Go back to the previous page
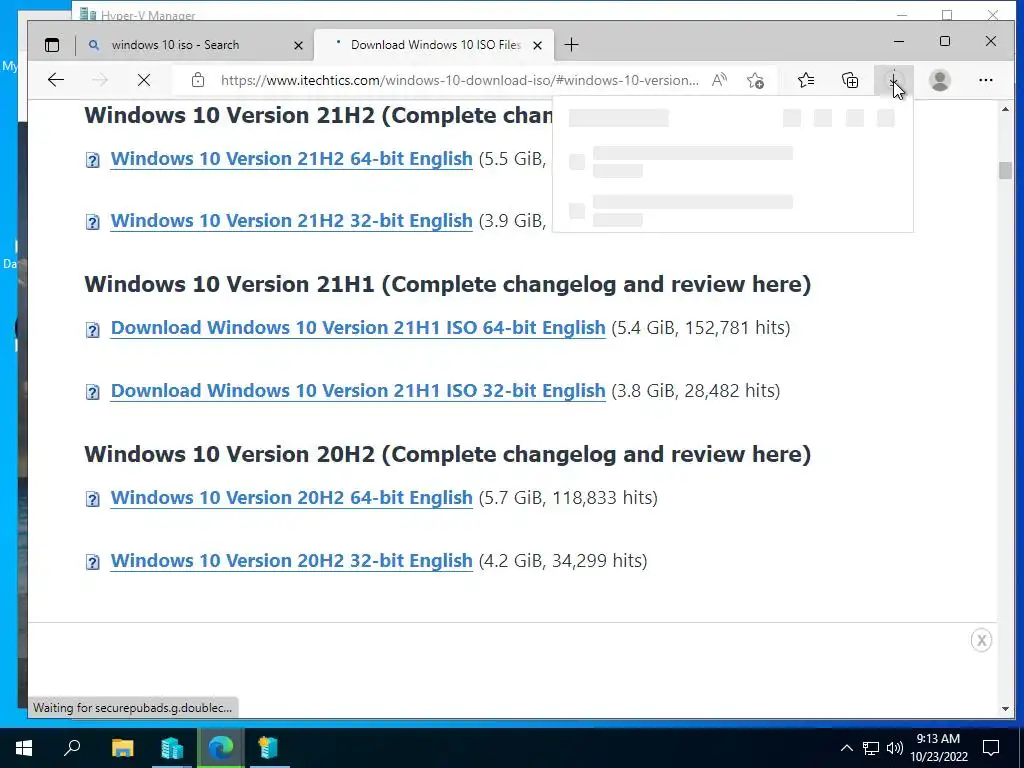This screenshot has height=768, width=1024. click(56, 80)
